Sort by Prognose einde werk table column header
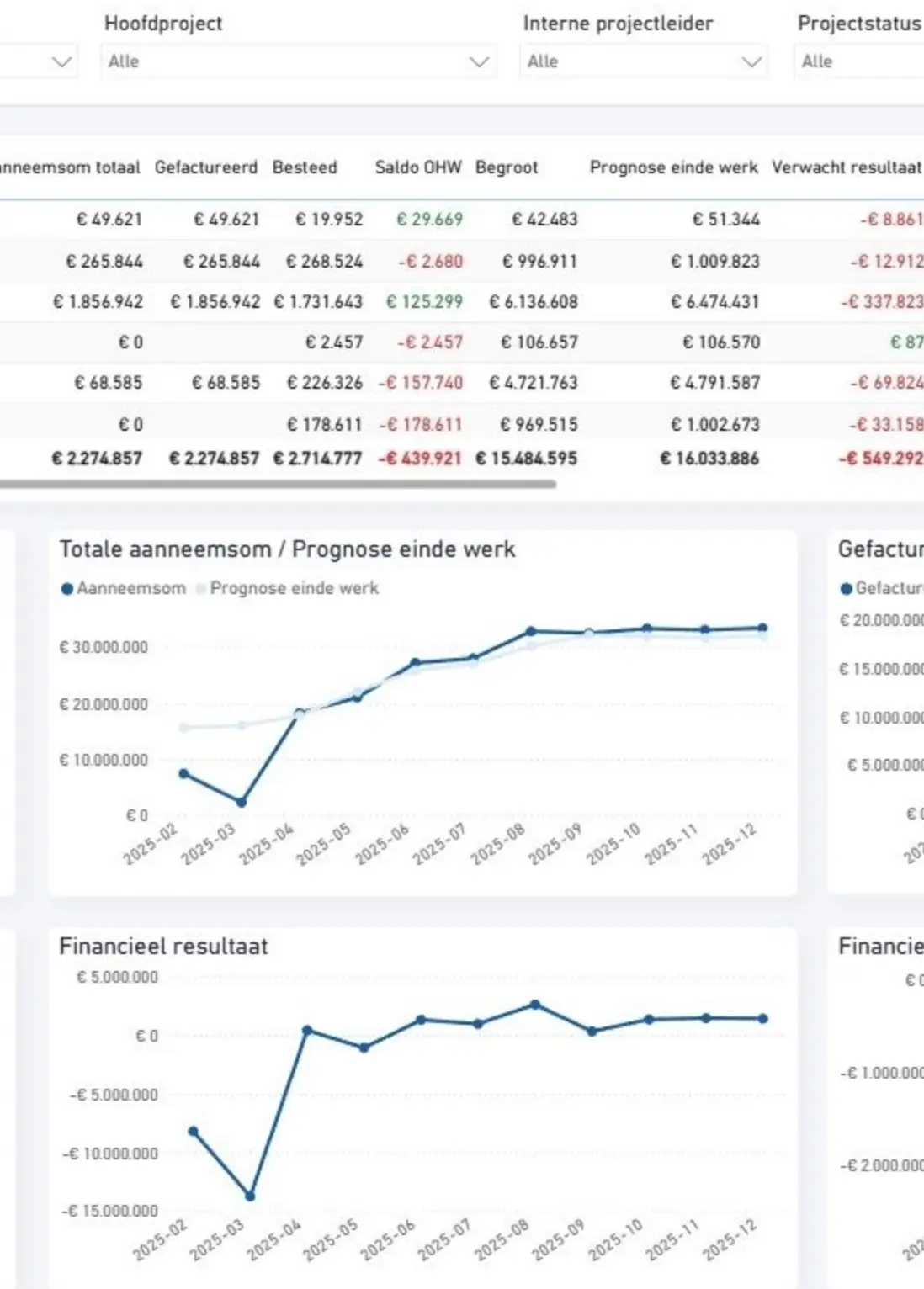Screen dimensions: 924x1289 point(673,167)
